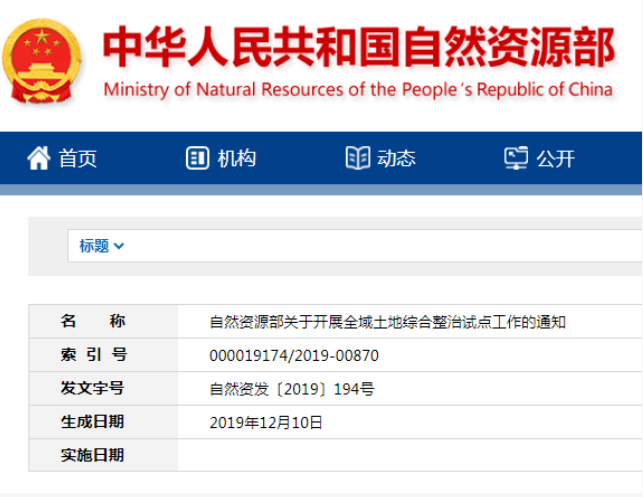
Task: Click the house icon beside 首页
Action: click(38, 158)
